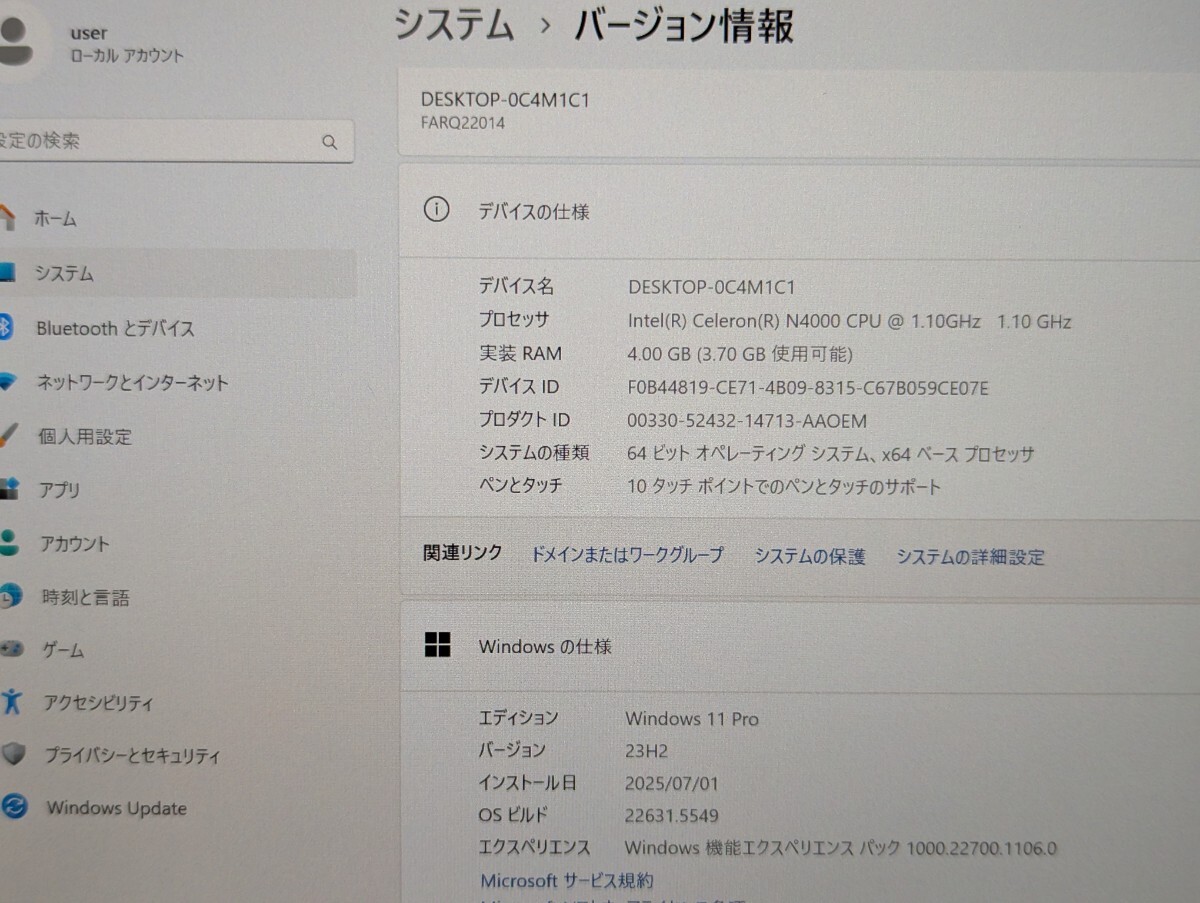Click the Windows logo icon in specifications
1200x903 pixels.
[437, 645]
